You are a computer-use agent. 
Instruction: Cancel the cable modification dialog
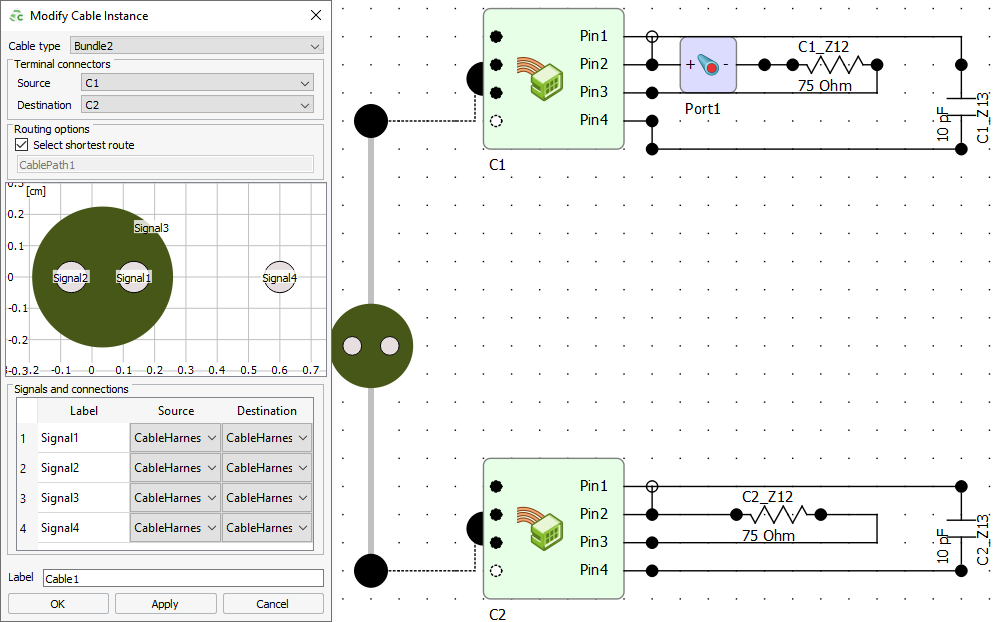click(273, 604)
